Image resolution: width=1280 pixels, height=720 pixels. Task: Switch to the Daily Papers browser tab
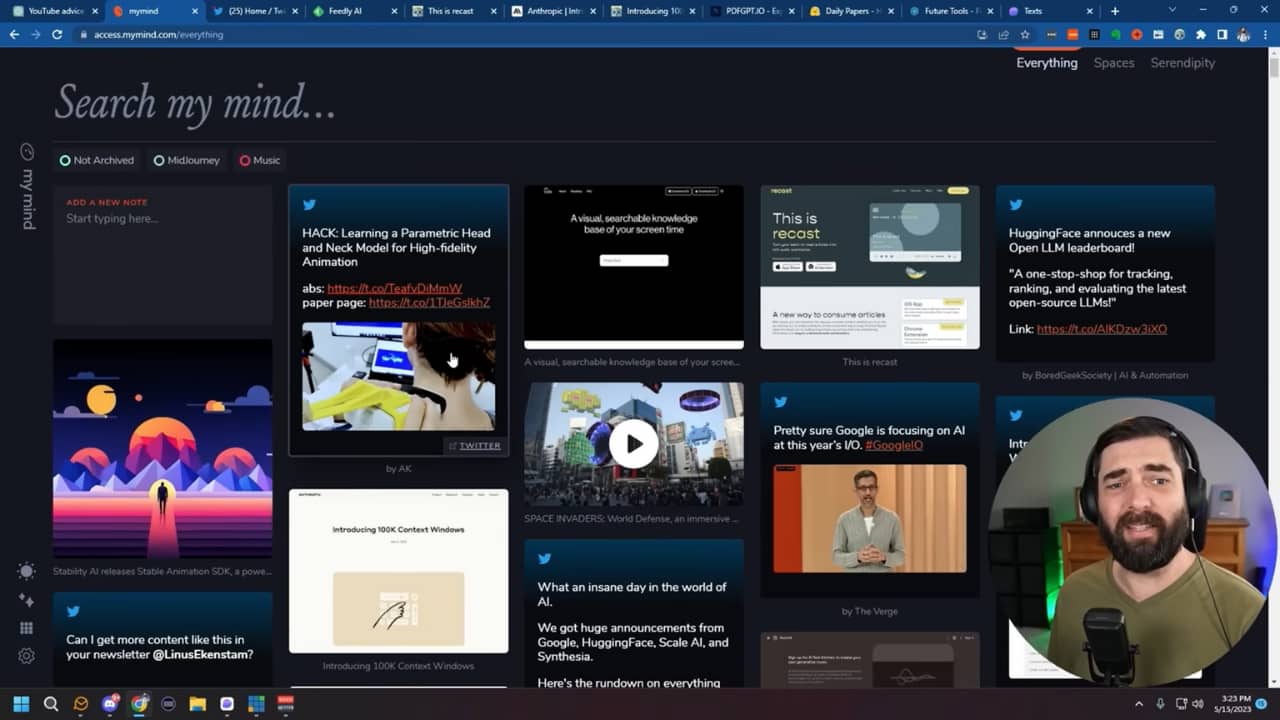[x=853, y=11]
